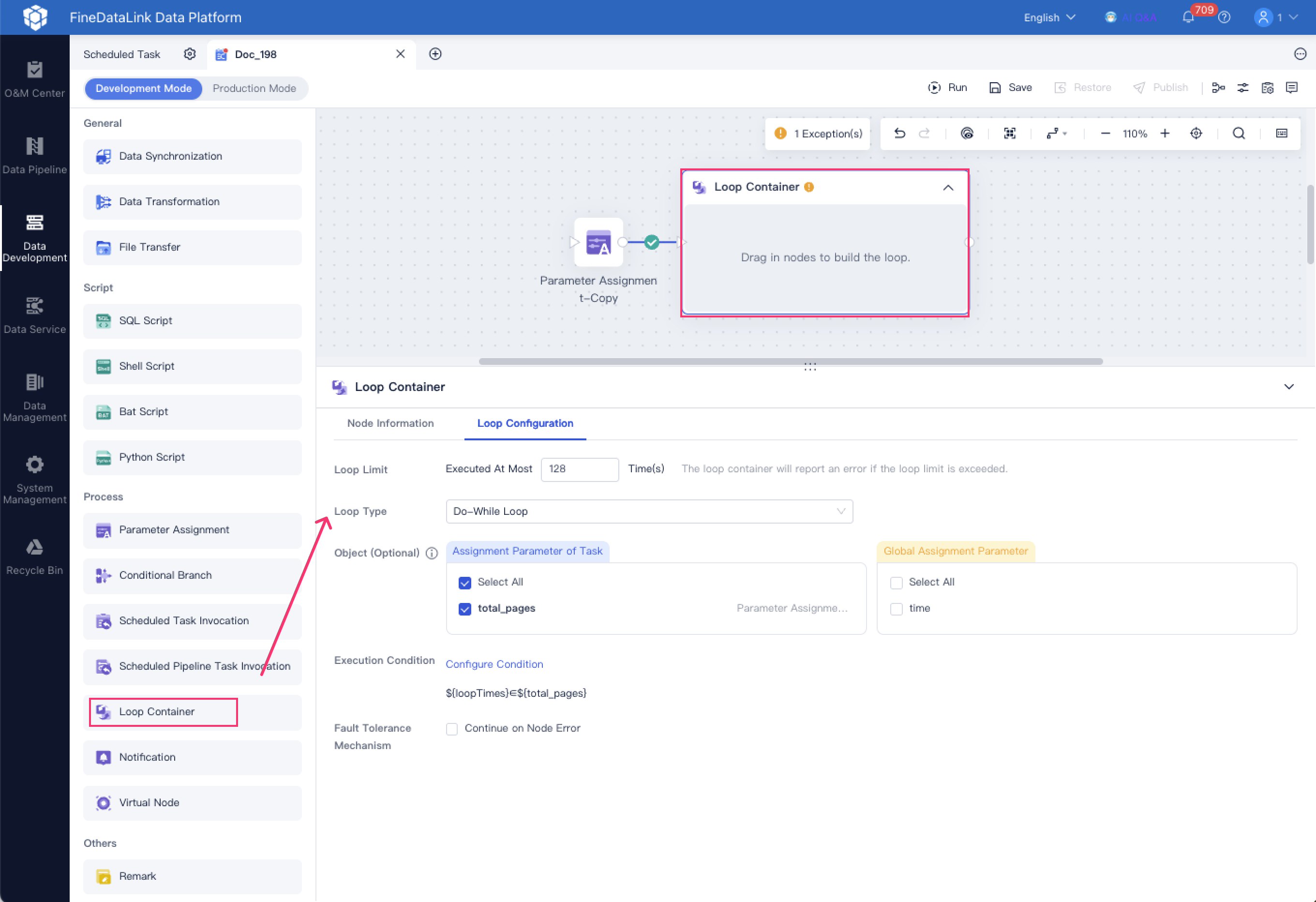Open the user account menu
This screenshot has height=902, width=1316.
[x=1276, y=17]
